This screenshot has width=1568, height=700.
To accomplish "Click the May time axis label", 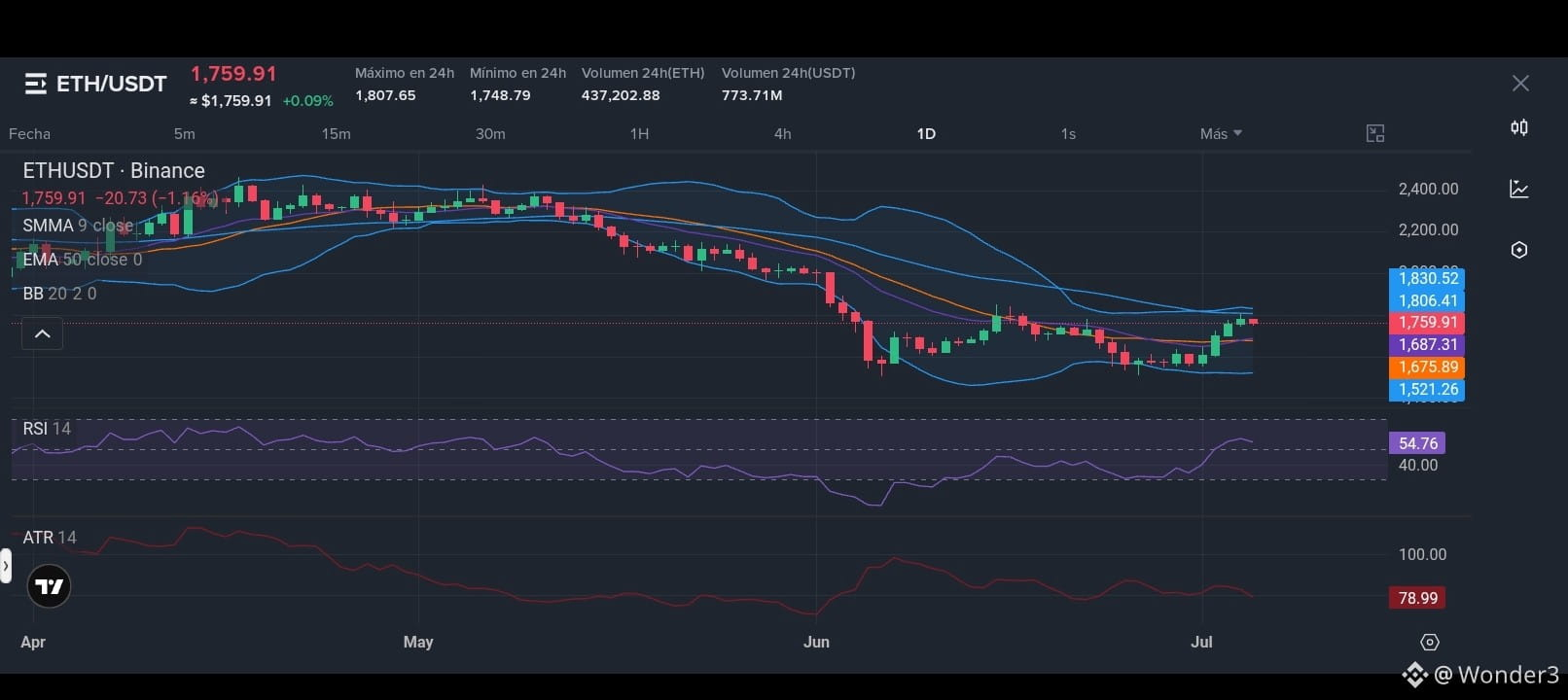I will (x=418, y=642).
